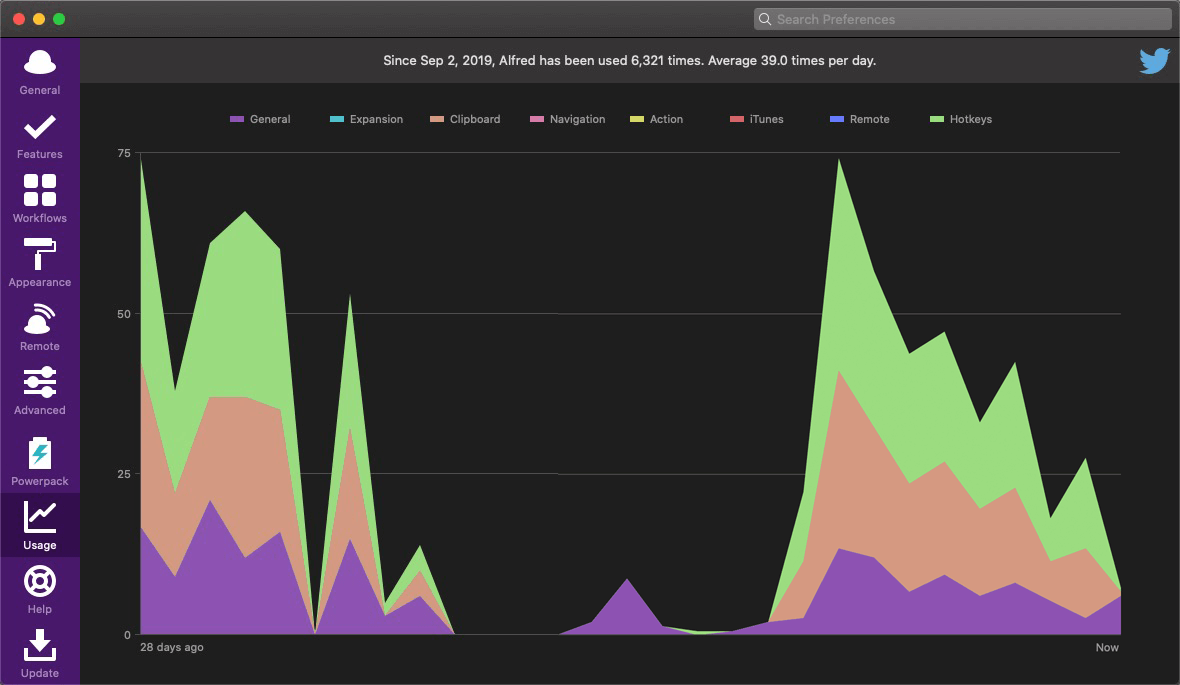1180x685 pixels.
Task: Click the Hotkeys legend label
Action: pos(971,119)
